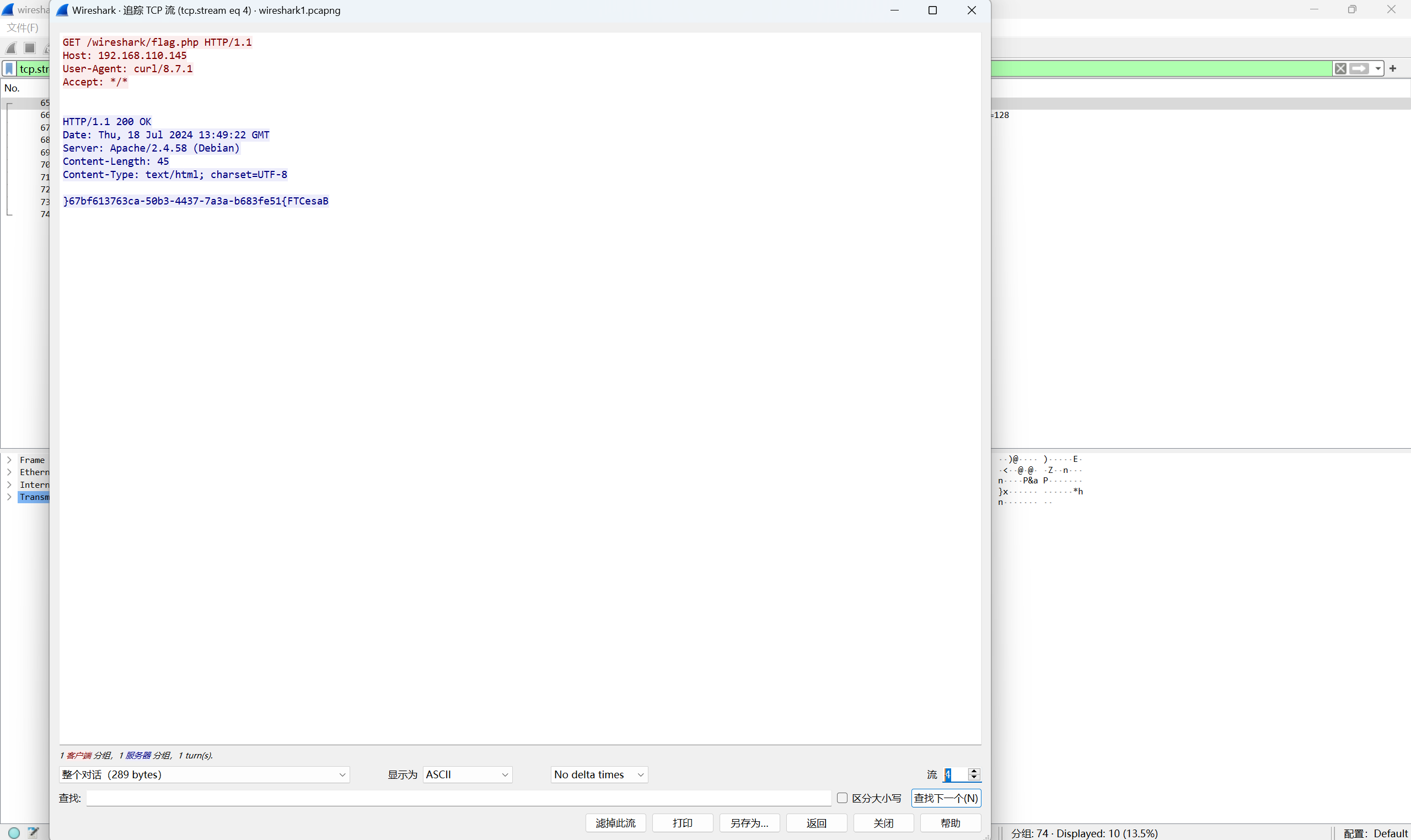1411x840 pixels.
Task: Maximize the Follow TCP Stream dialog
Action: 932,10
